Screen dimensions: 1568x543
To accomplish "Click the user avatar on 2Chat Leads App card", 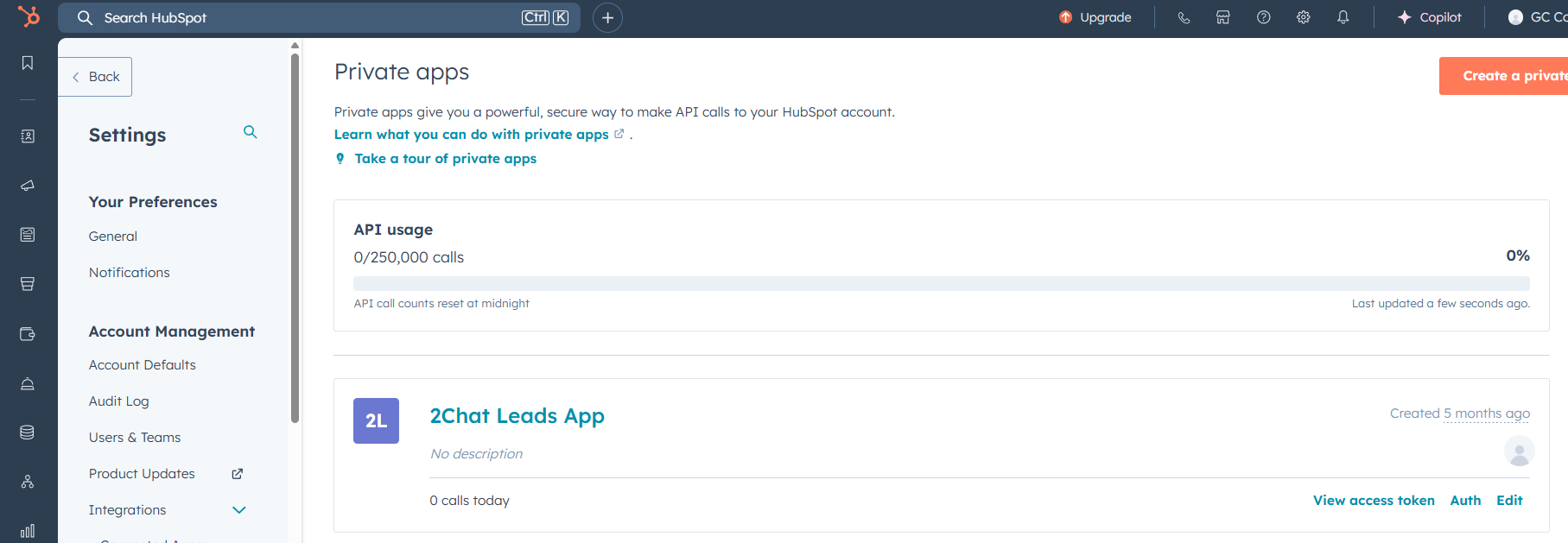I will point(1519,451).
